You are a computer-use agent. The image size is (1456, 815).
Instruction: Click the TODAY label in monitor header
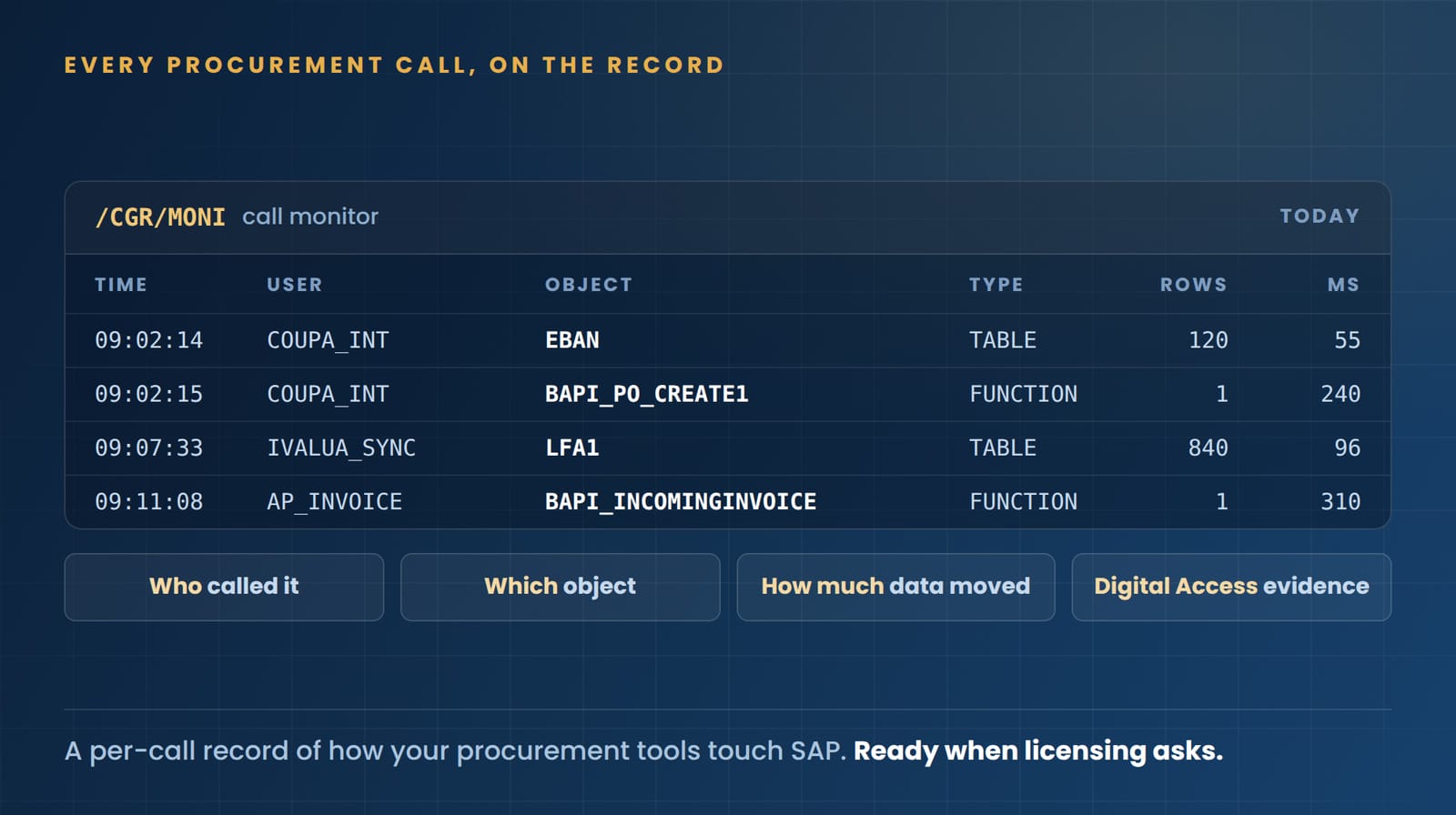[1319, 216]
